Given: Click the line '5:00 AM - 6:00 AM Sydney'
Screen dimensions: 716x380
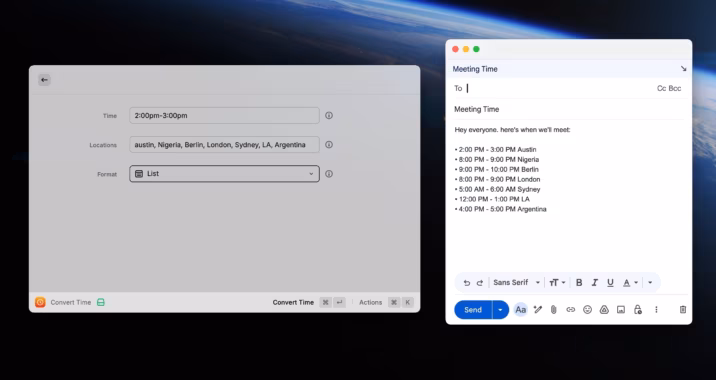Looking at the screenshot, I should click(x=497, y=189).
